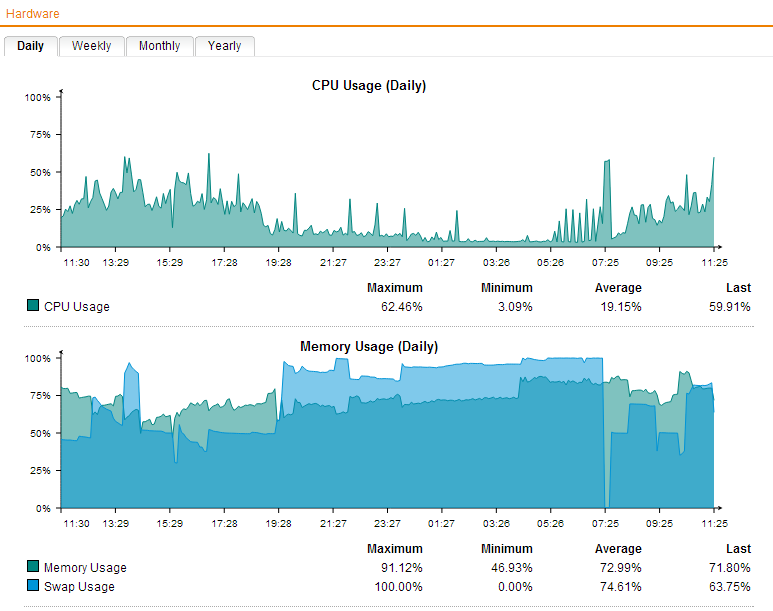773x611 pixels.
Task: Click the CPU Usage legend label
Action: 77,307
